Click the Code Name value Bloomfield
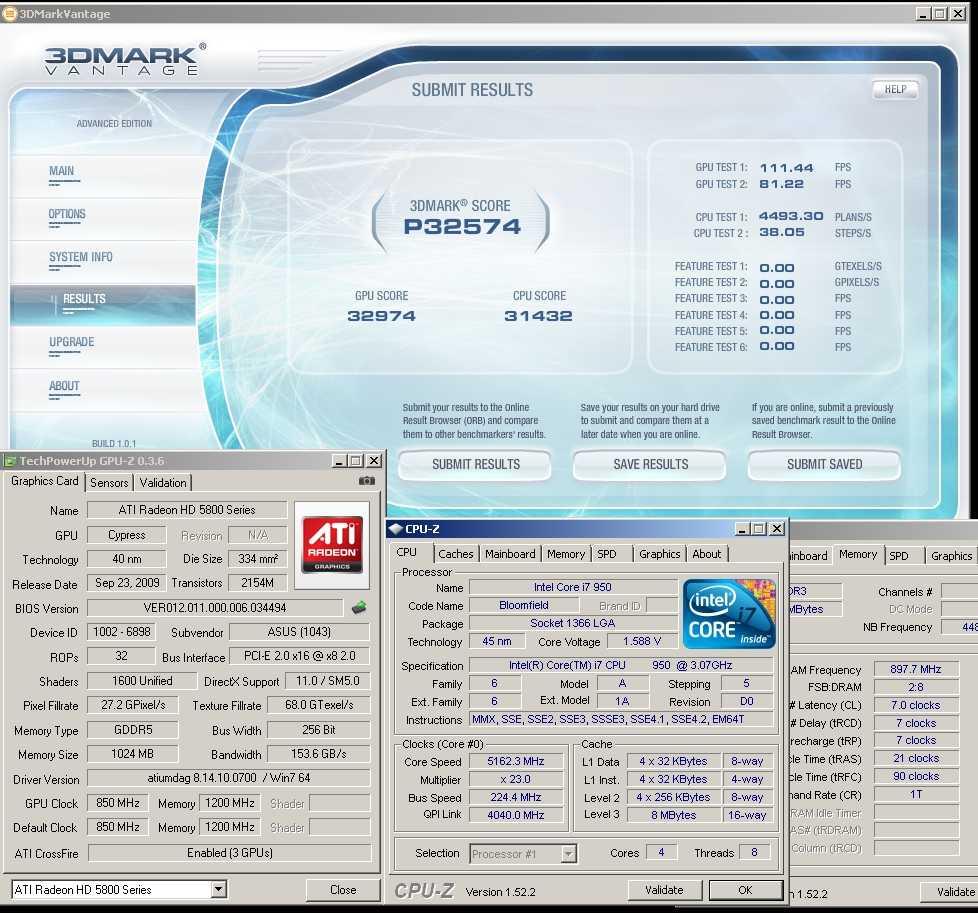The width and height of the screenshot is (978, 913). click(x=524, y=605)
